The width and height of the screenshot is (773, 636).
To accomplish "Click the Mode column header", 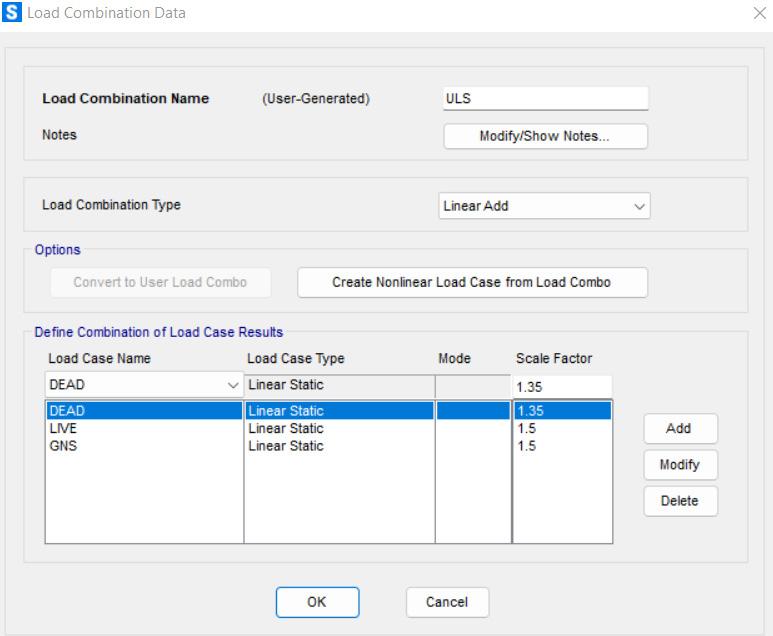I will (x=454, y=358).
